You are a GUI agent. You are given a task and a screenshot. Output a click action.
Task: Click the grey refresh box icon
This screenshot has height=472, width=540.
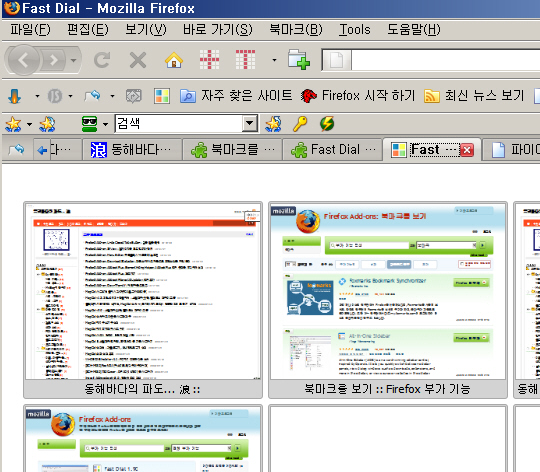click(134, 96)
